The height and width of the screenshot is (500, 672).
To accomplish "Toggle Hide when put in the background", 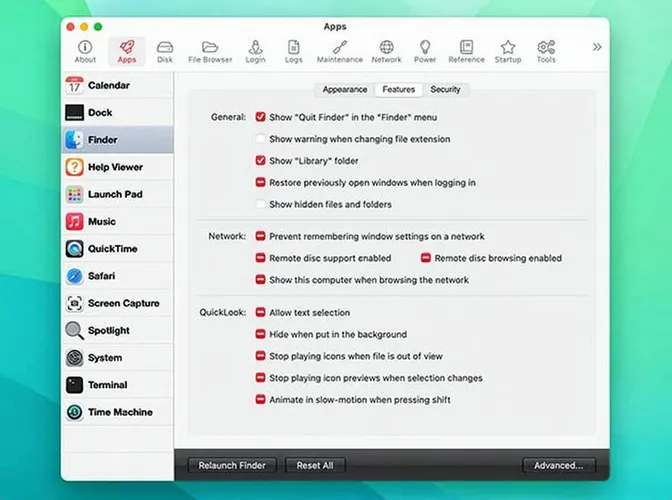I will [260, 334].
